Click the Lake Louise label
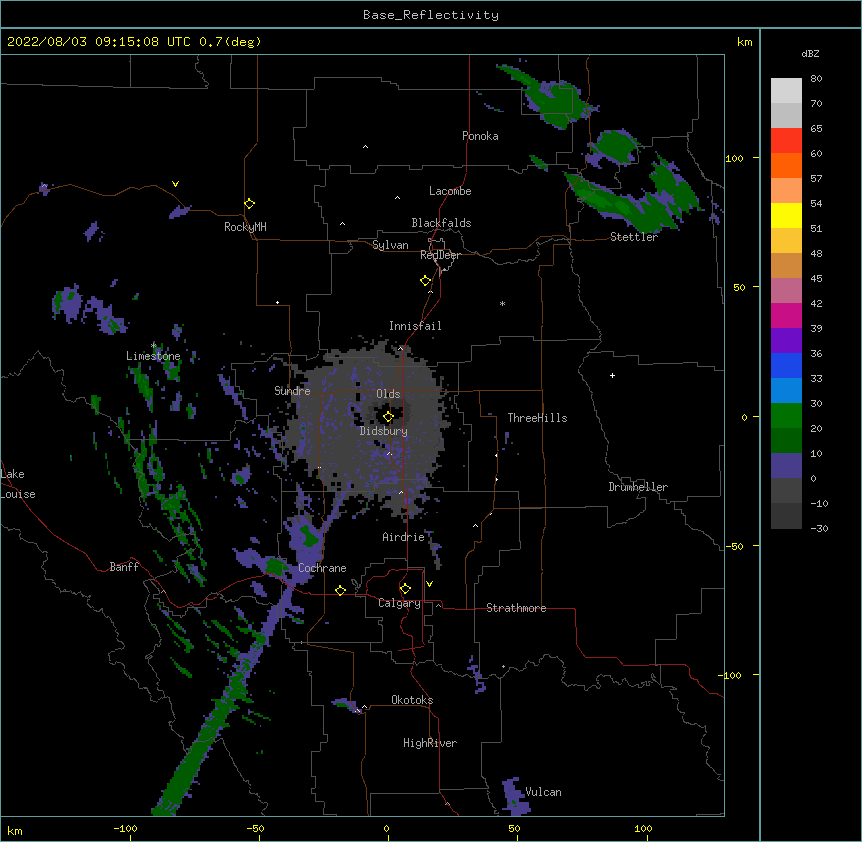Screen dimensions: 862x842 (18, 484)
